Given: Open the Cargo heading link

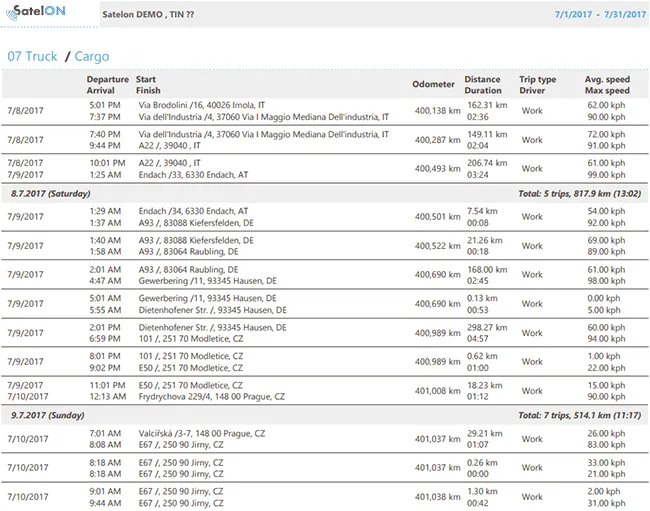Looking at the screenshot, I should 92,56.
